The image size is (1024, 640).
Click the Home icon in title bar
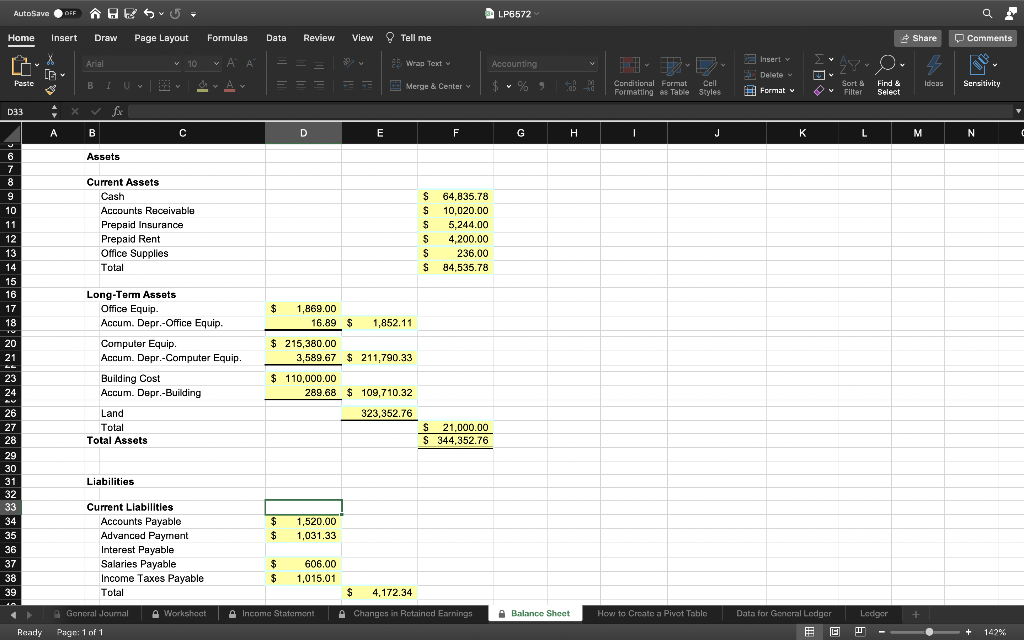tap(95, 13)
